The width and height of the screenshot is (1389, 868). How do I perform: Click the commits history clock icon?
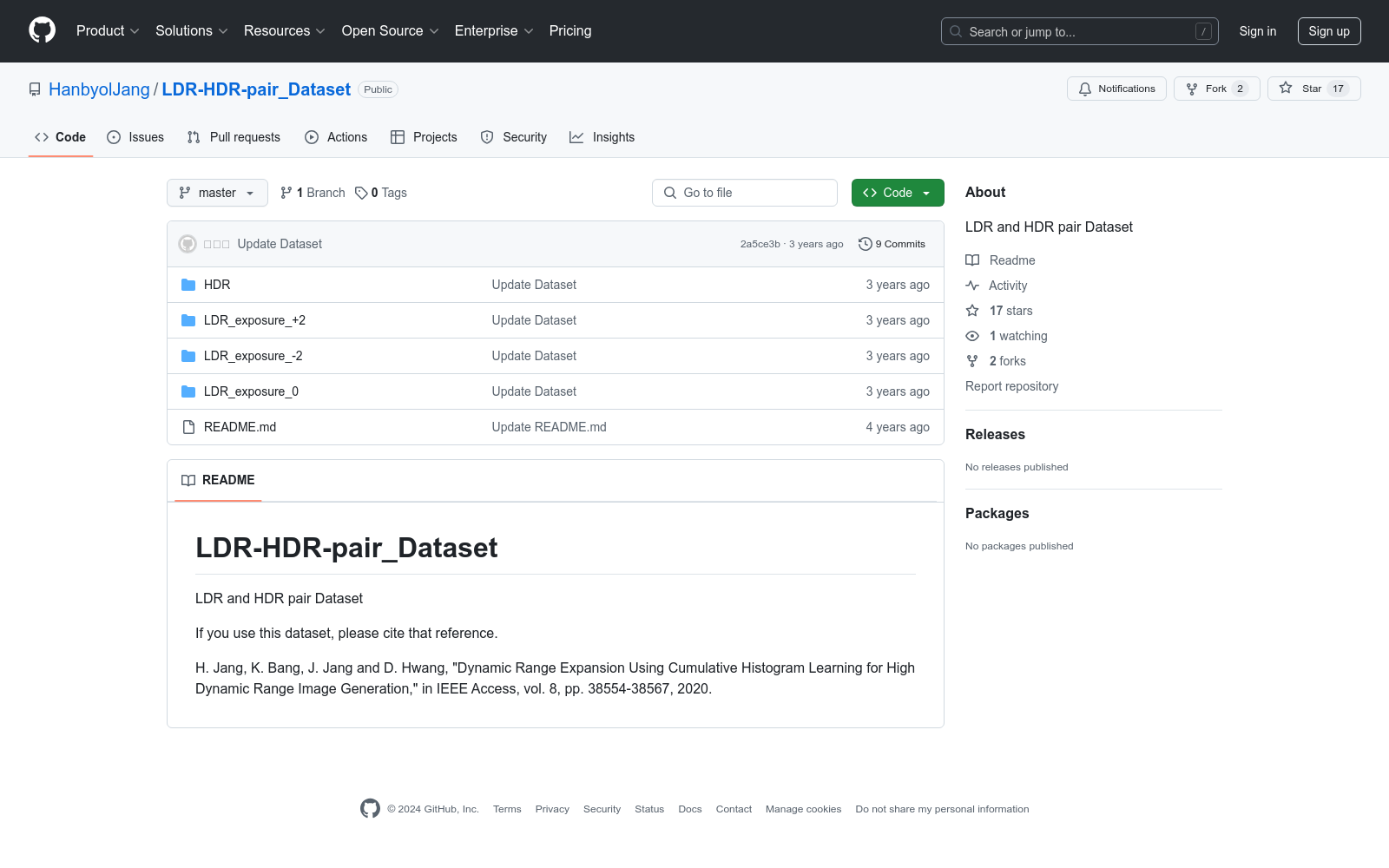click(x=865, y=244)
